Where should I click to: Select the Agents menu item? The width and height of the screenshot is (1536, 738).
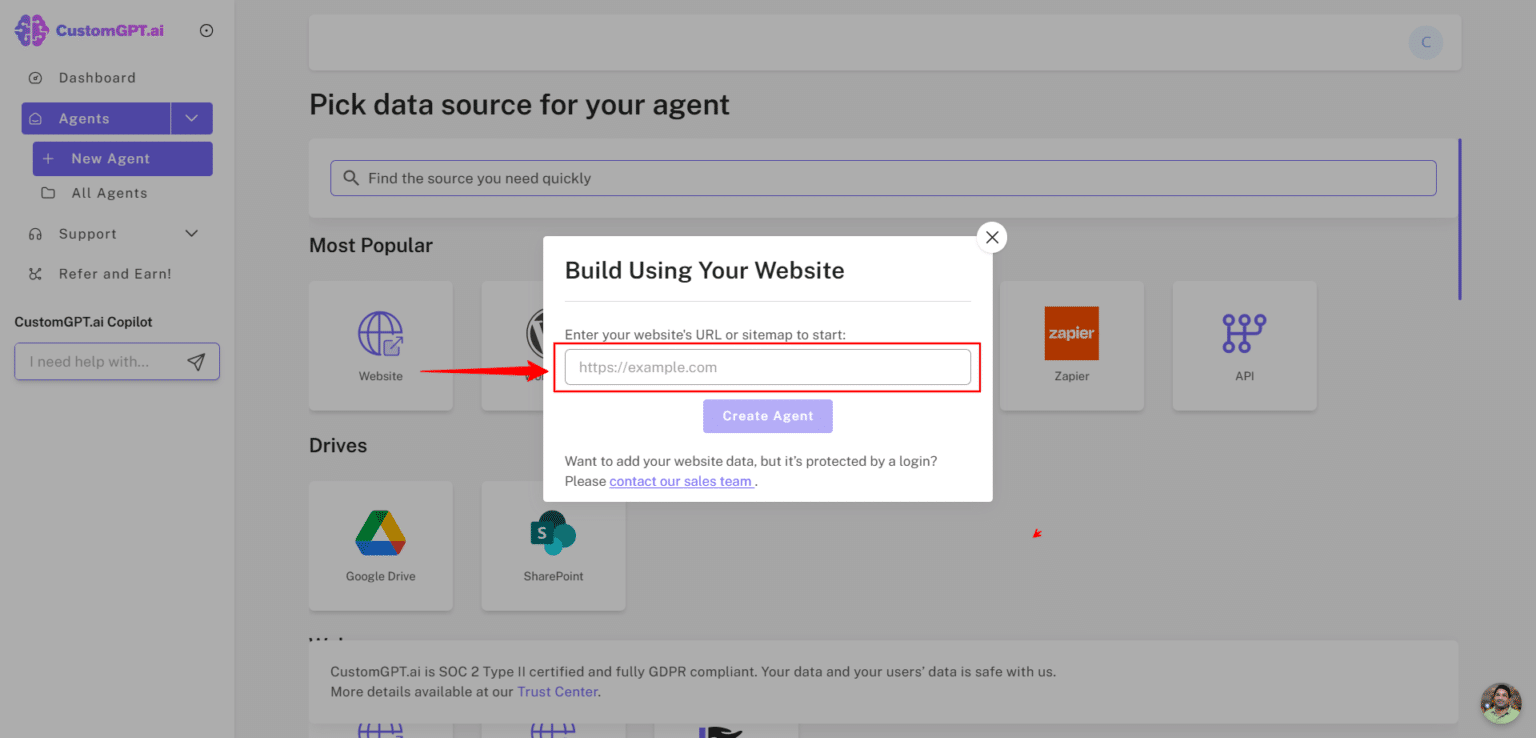pos(95,118)
